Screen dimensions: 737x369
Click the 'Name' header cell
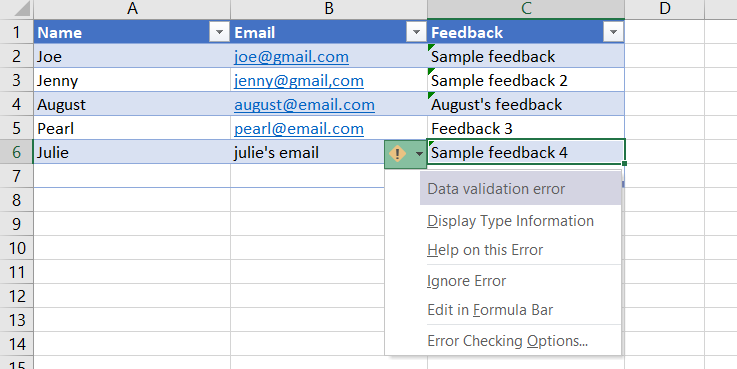click(132, 32)
